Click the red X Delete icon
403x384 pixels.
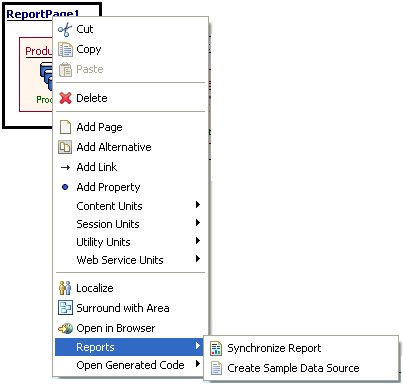[x=65, y=98]
